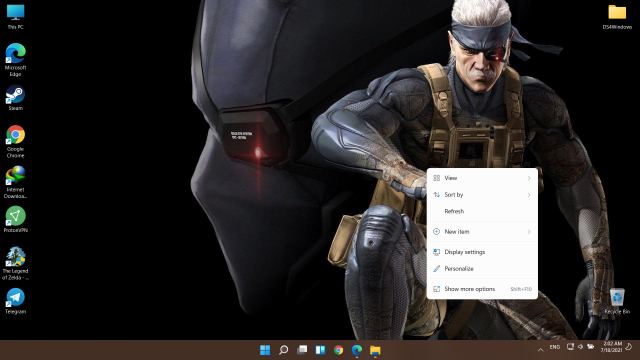Expand the arrow beside Sort by
This screenshot has width=640, height=360.
tap(529, 195)
